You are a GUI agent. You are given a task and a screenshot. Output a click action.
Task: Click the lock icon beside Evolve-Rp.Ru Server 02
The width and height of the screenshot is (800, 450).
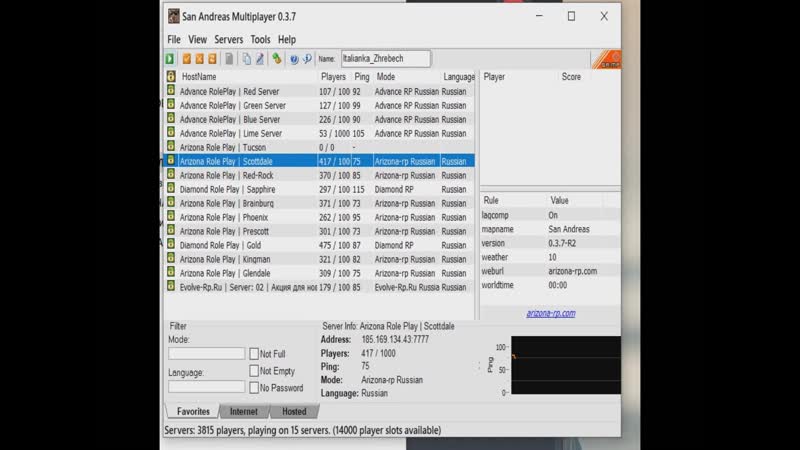coord(171,286)
